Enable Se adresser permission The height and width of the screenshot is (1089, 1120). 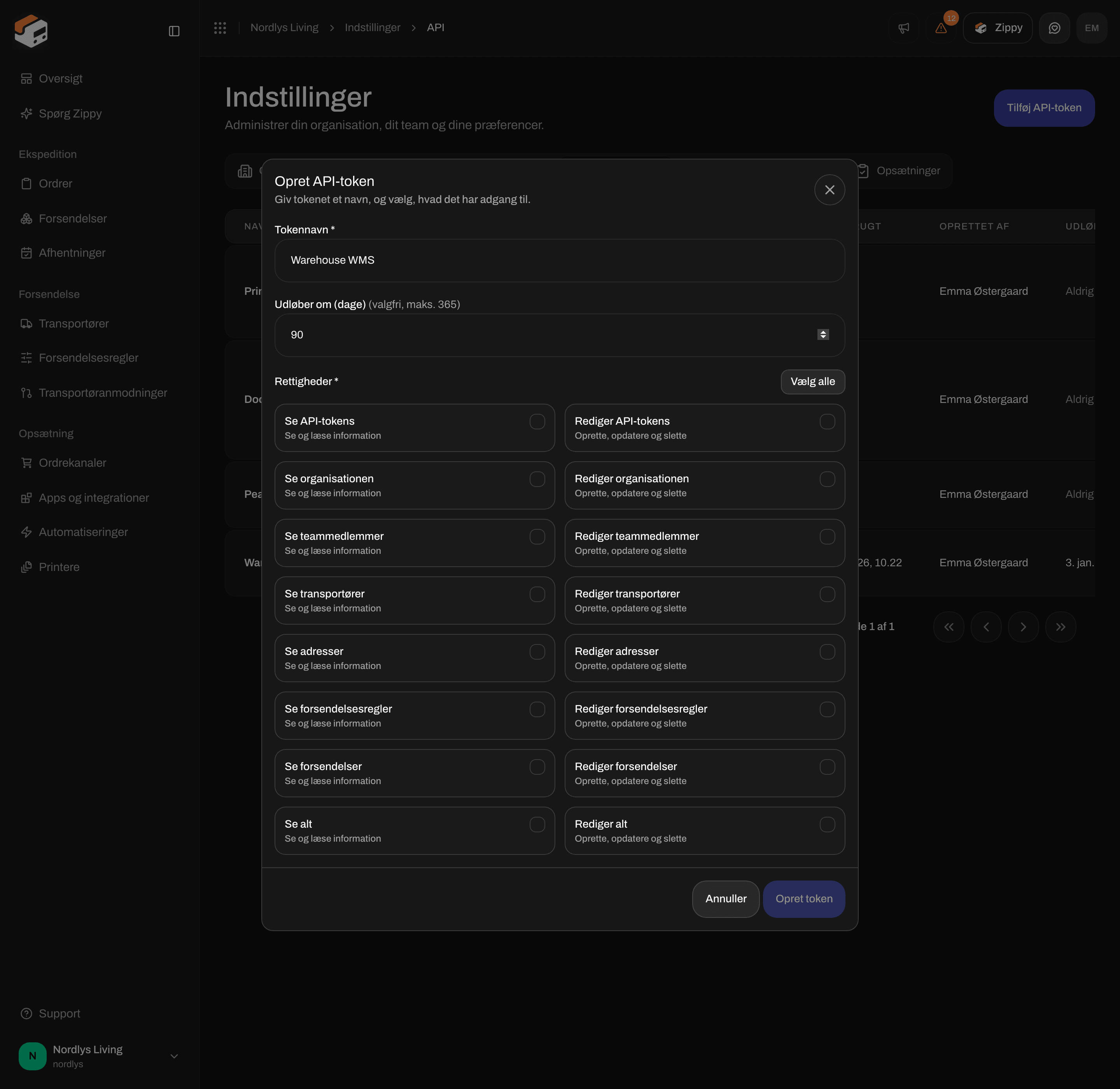pyautogui.click(x=537, y=652)
